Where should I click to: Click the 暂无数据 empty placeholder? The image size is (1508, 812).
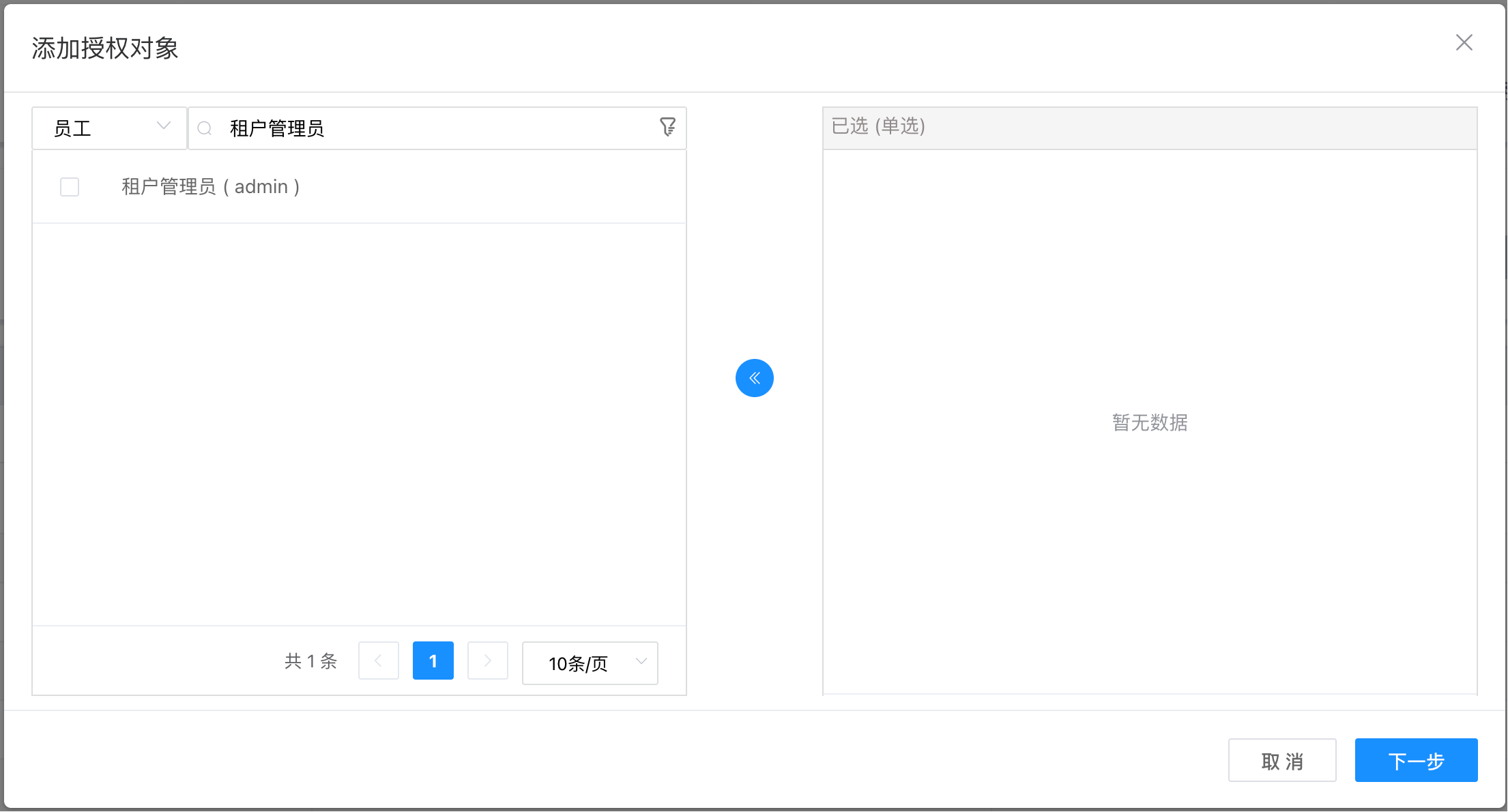(1149, 422)
